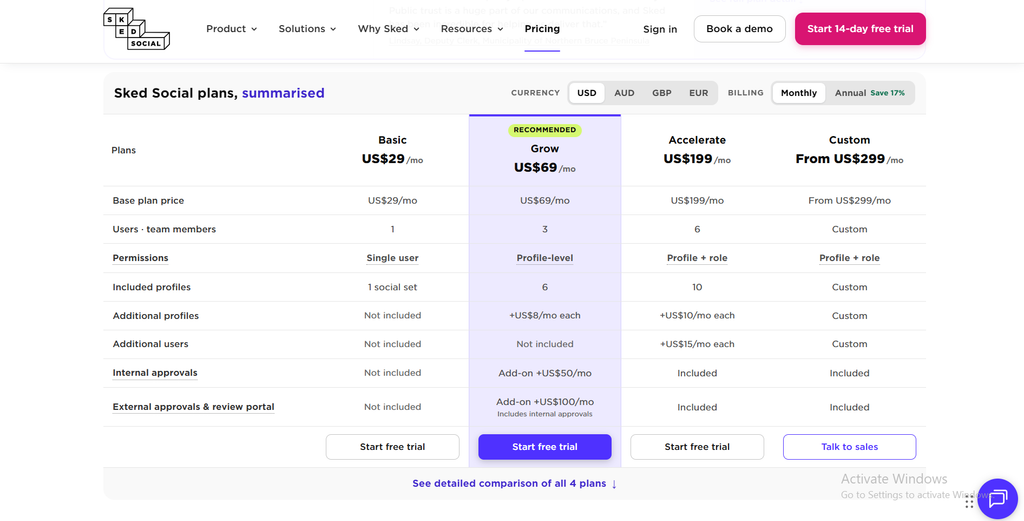Choose Annual billing Save 17%
Image resolution: width=1024 pixels, height=521 pixels.
(x=869, y=93)
